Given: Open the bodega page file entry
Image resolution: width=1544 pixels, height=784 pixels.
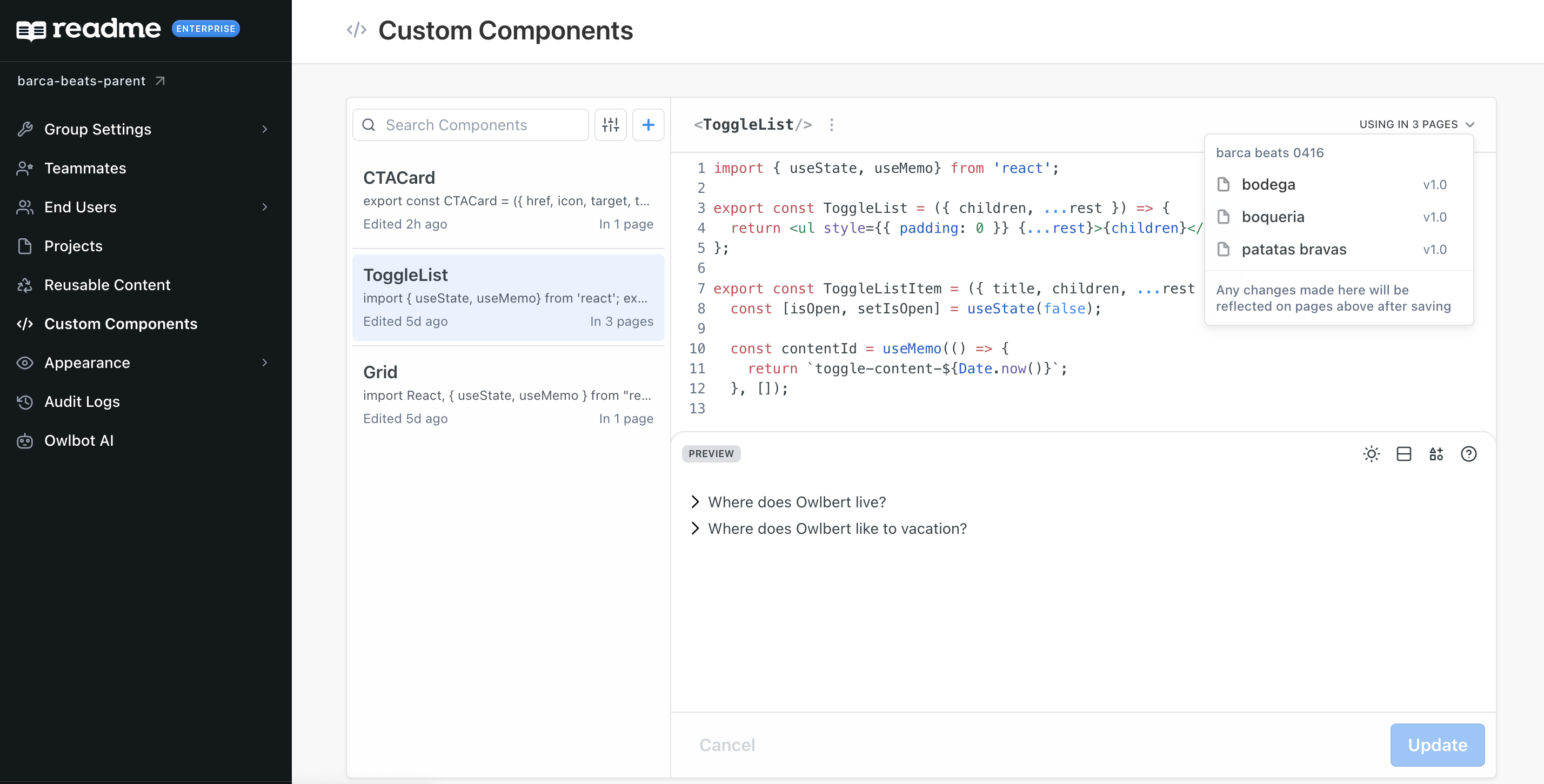Looking at the screenshot, I should tap(1268, 185).
